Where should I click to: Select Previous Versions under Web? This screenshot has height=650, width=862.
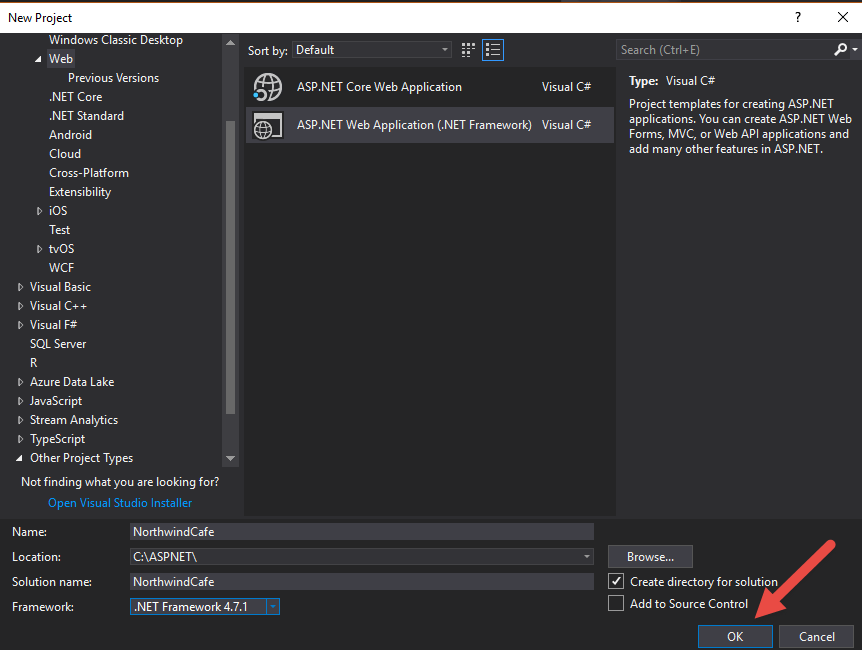[x=113, y=78]
